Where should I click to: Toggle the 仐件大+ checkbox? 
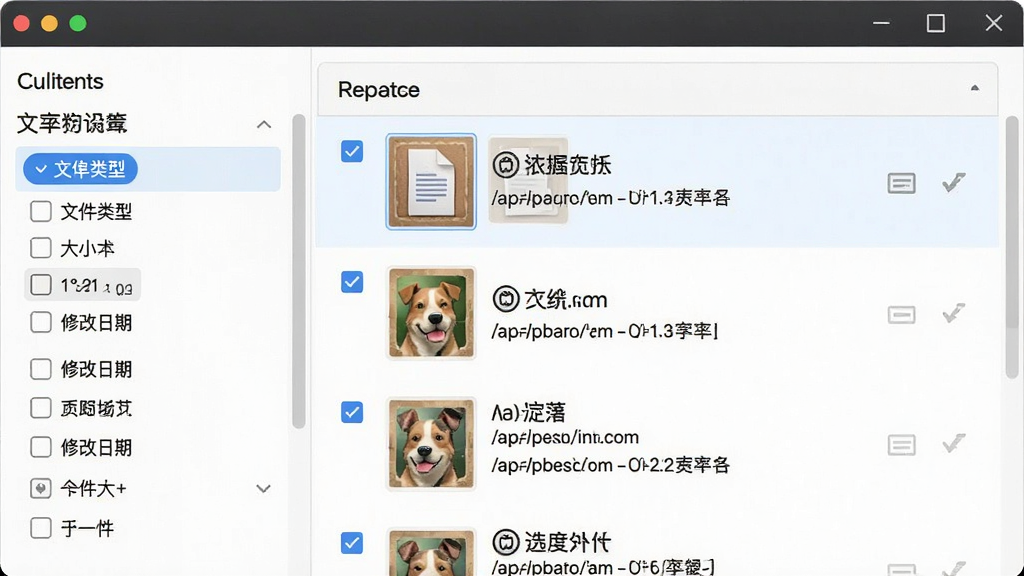point(40,488)
